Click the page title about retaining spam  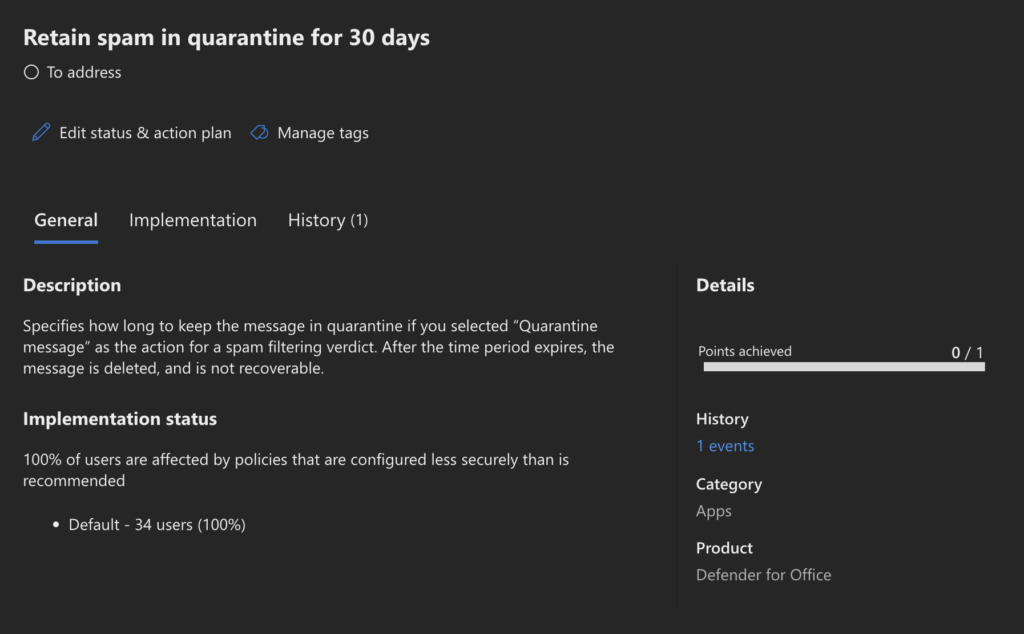(x=226, y=38)
